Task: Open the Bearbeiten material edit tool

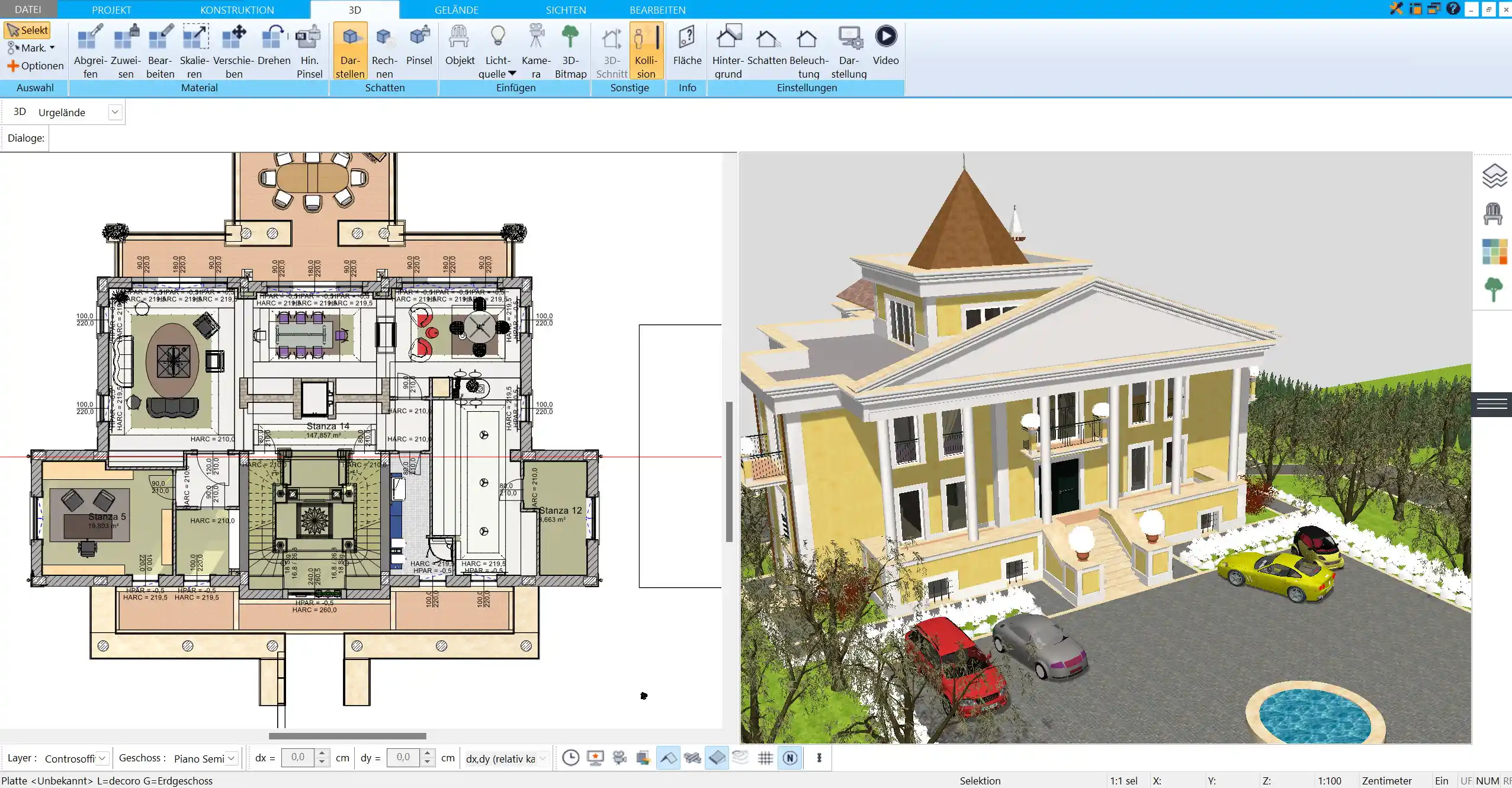Action: (160, 51)
